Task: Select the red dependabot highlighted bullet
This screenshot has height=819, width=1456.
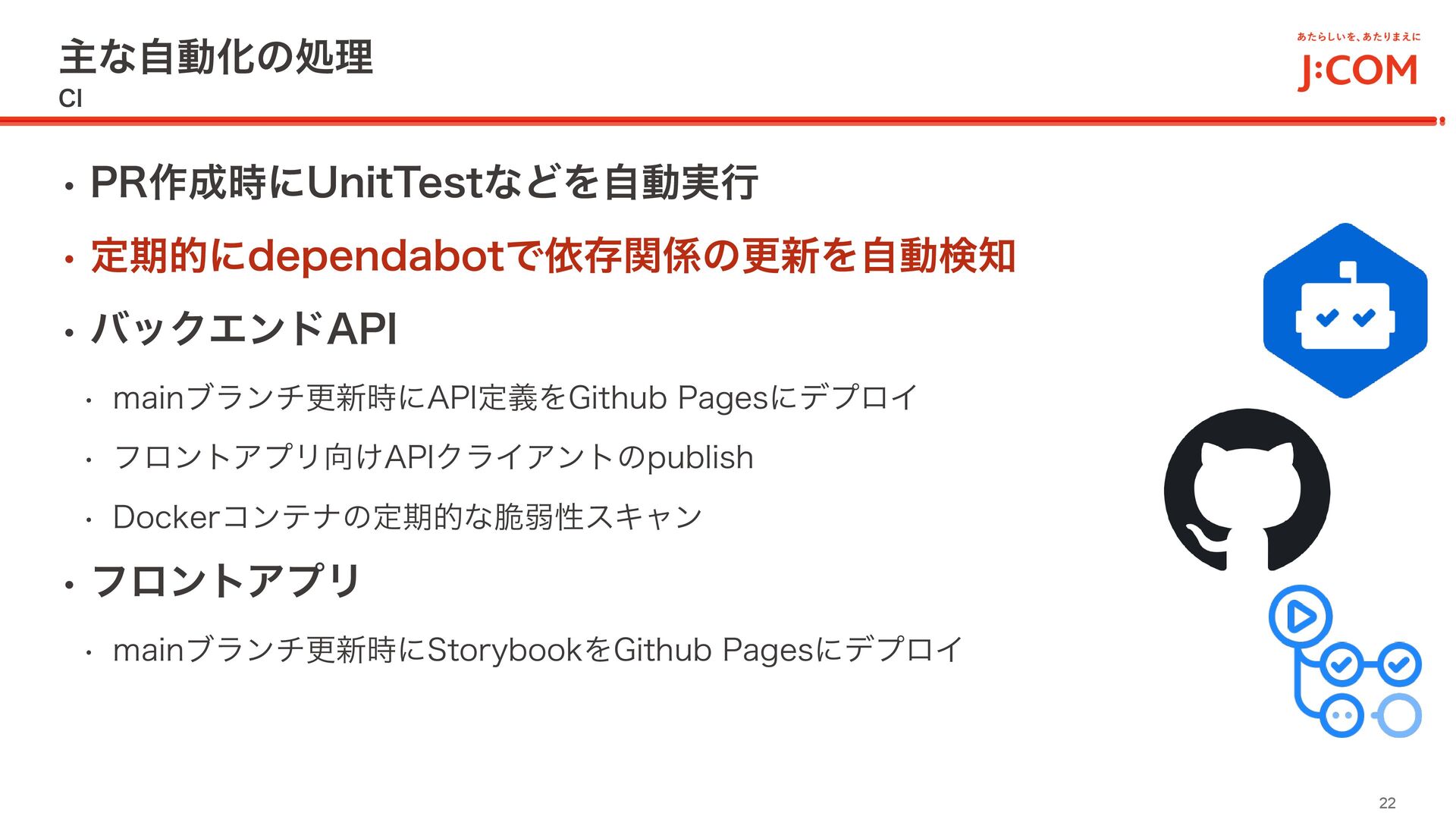Action: [x=553, y=256]
